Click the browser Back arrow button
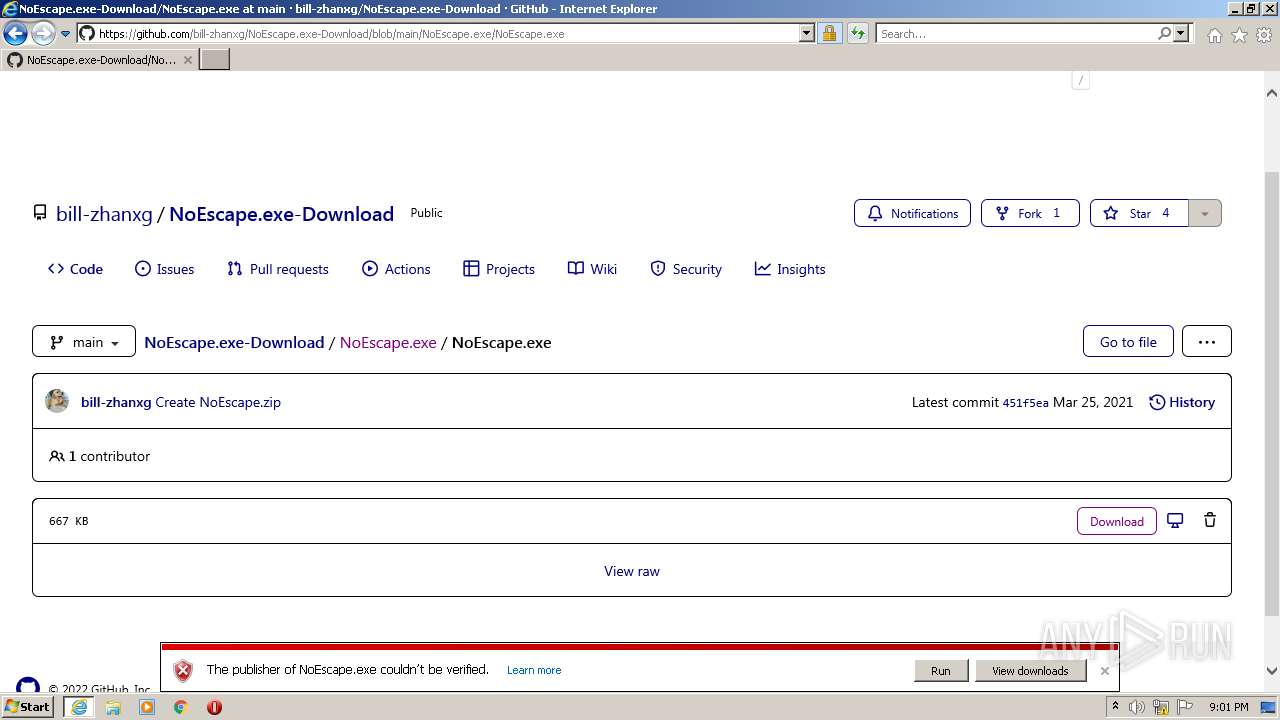This screenshot has width=1280, height=720. (x=15, y=33)
